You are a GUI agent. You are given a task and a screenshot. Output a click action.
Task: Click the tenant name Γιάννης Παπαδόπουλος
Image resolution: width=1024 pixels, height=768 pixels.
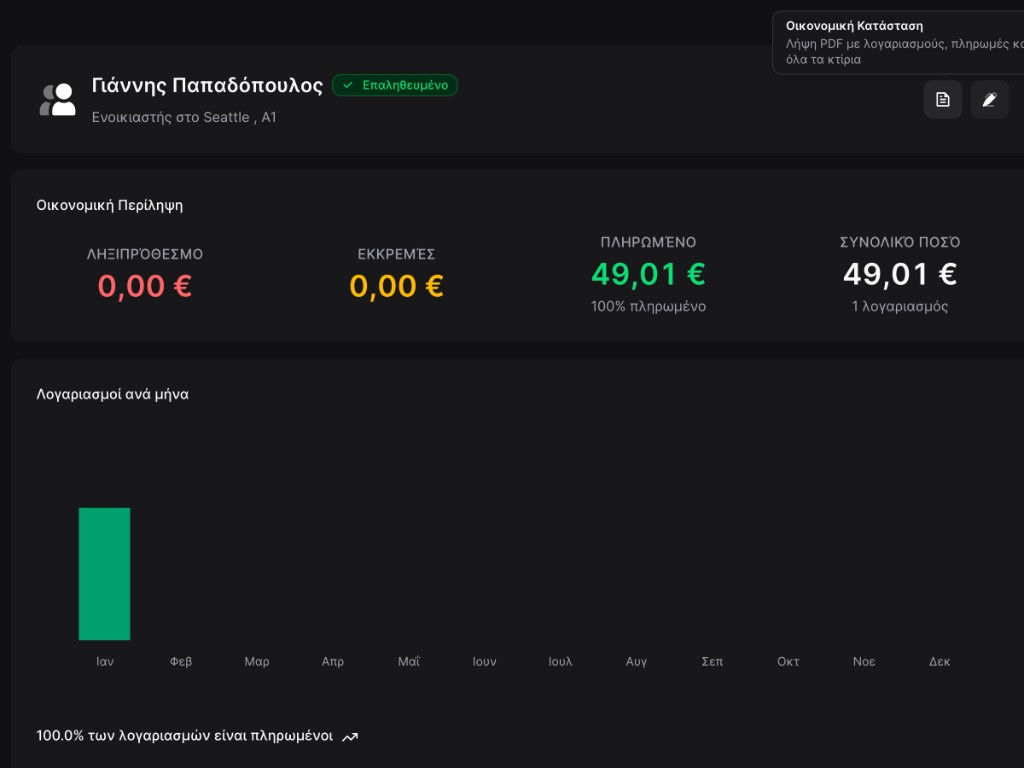pos(207,85)
